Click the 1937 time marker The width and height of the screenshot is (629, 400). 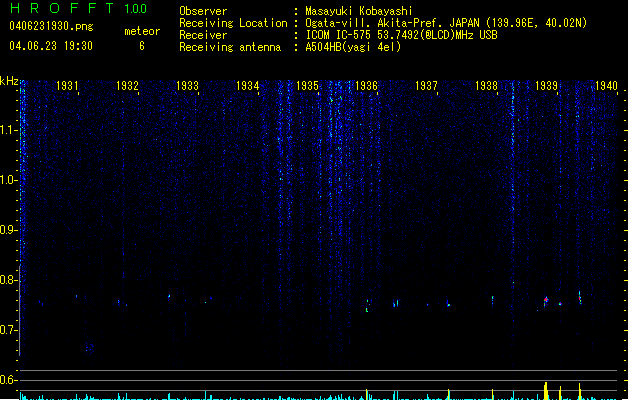point(426,85)
